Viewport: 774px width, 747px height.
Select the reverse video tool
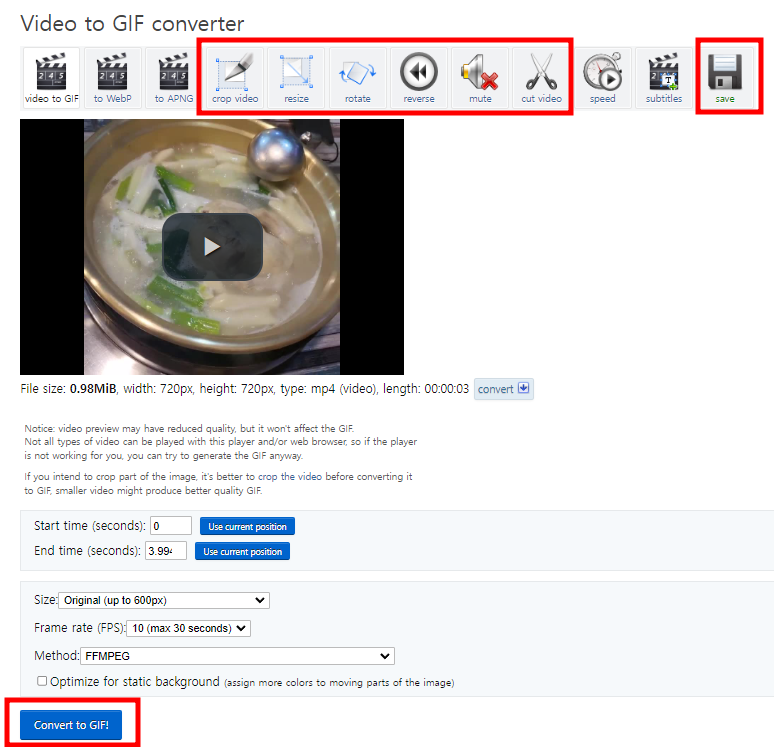point(419,78)
